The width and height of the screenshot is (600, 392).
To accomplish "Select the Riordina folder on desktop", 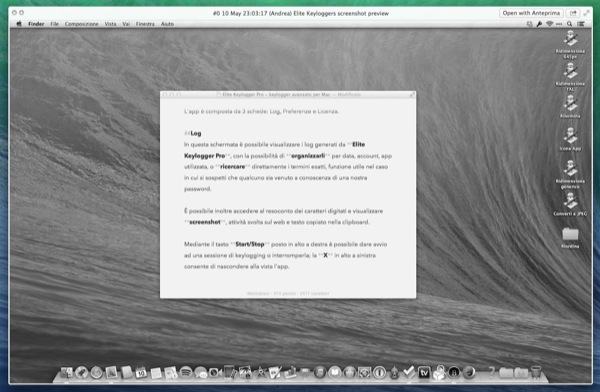I will [x=570, y=237].
